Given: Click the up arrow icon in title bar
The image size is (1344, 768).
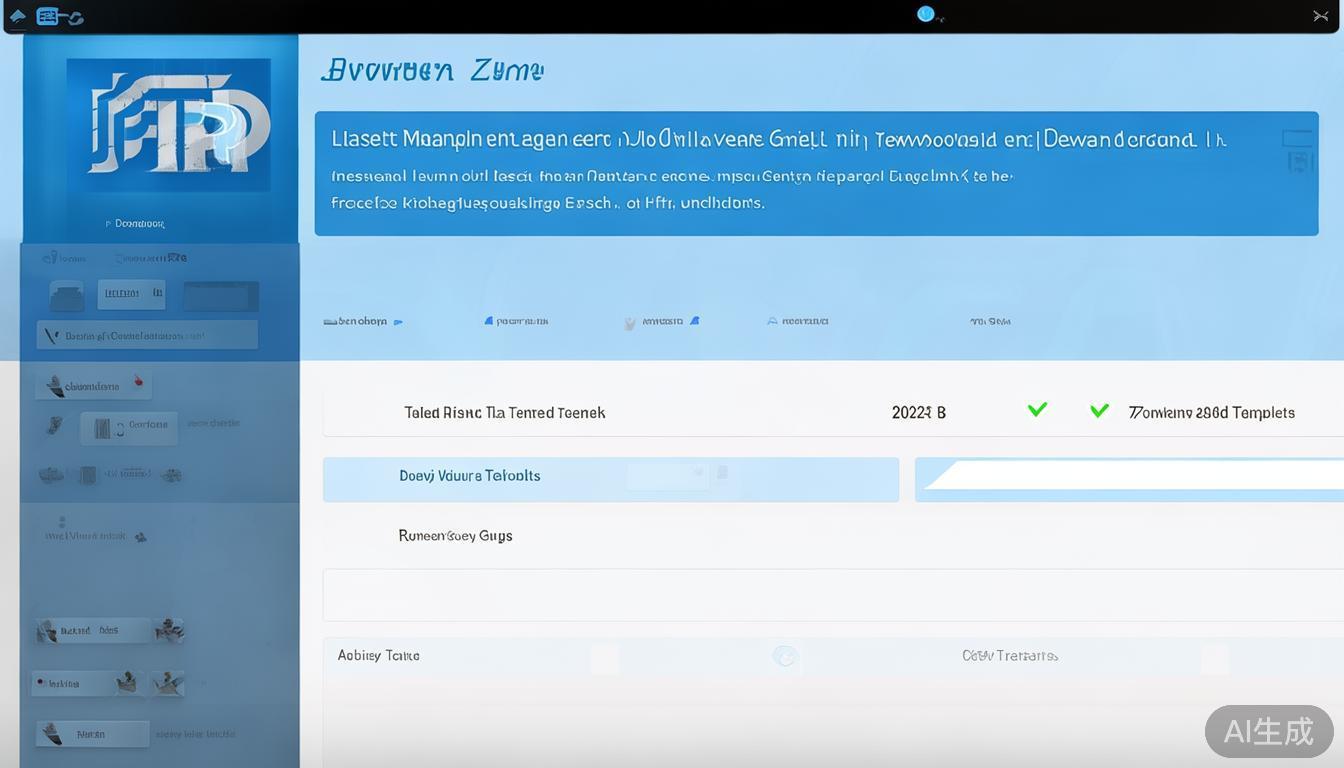Looking at the screenshot, I should click(17, 16).
